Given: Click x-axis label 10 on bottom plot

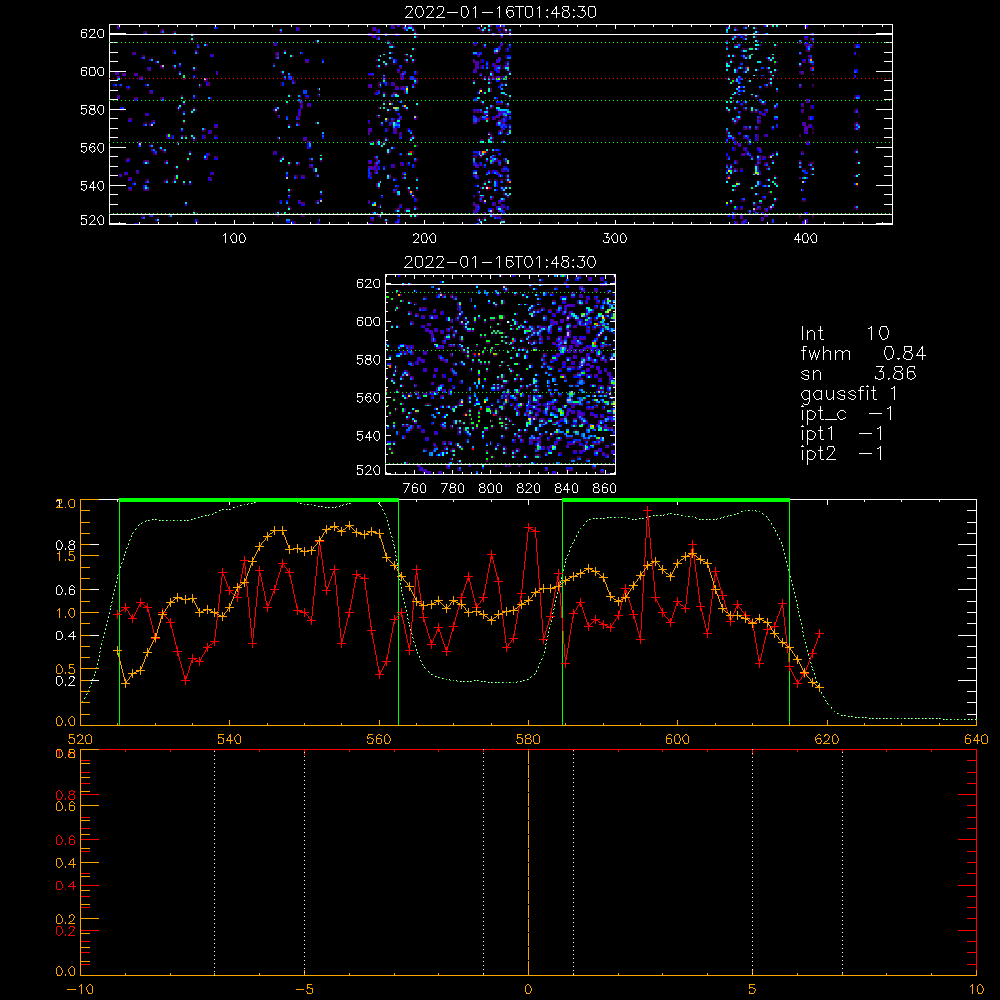Looking at the screenshot, I should pyautogui.click(x=976, y=990).
